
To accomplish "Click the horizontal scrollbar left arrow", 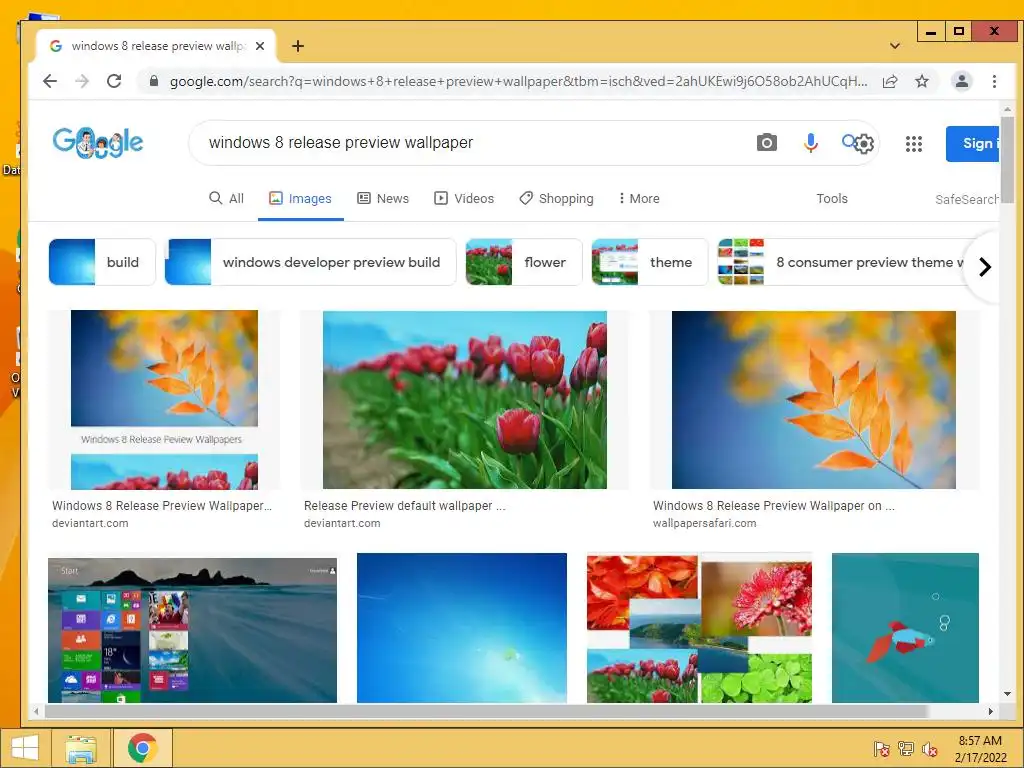I will coord(37,711).
